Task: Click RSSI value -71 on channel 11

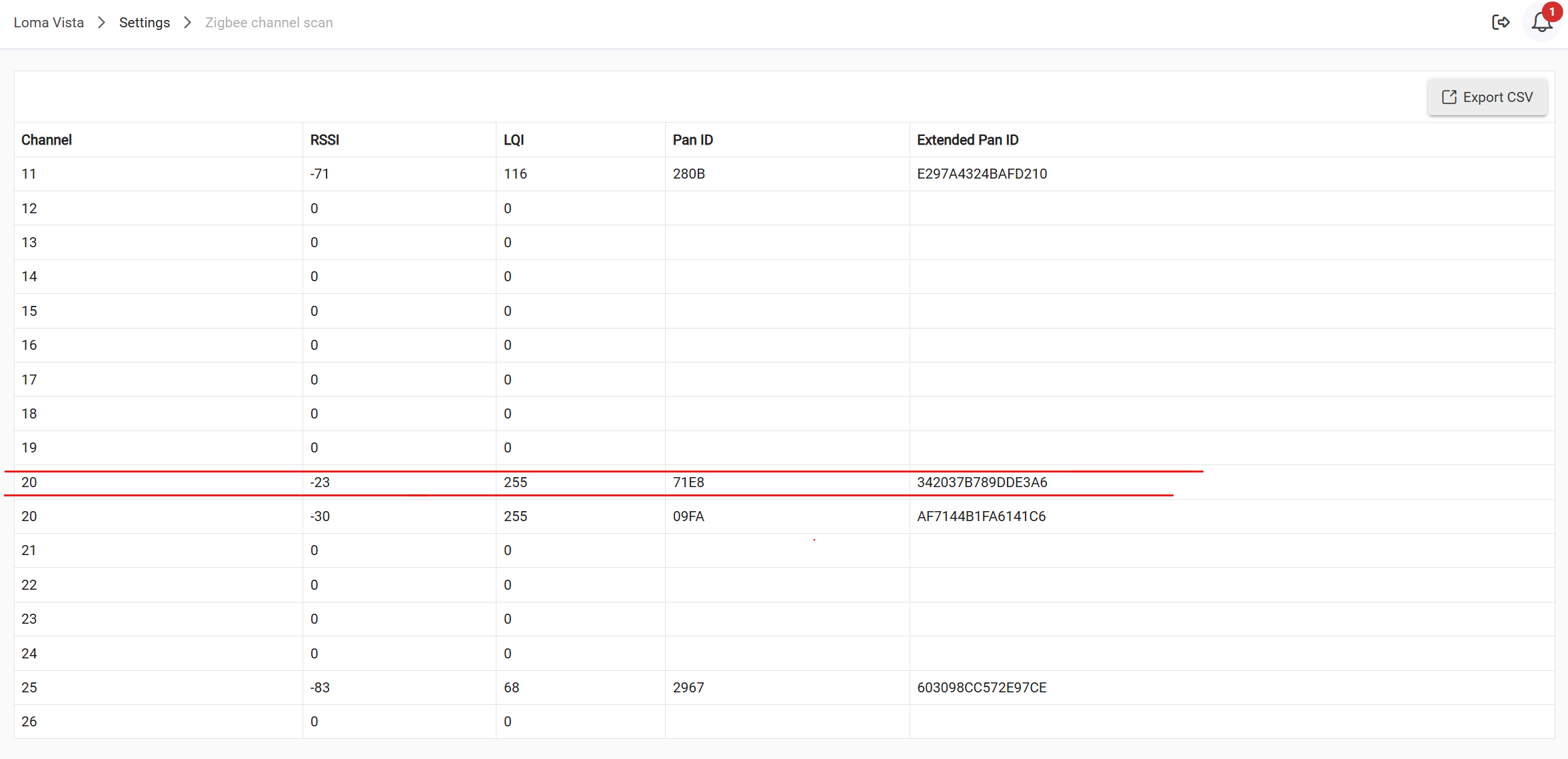Action: (319, 174)
